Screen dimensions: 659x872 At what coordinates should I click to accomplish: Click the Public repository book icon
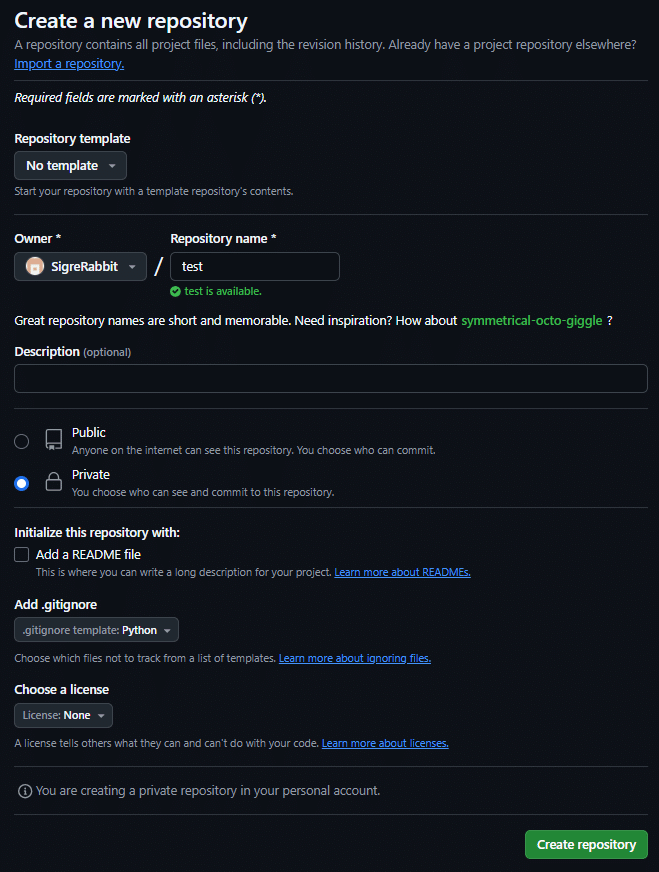point(53,440)
